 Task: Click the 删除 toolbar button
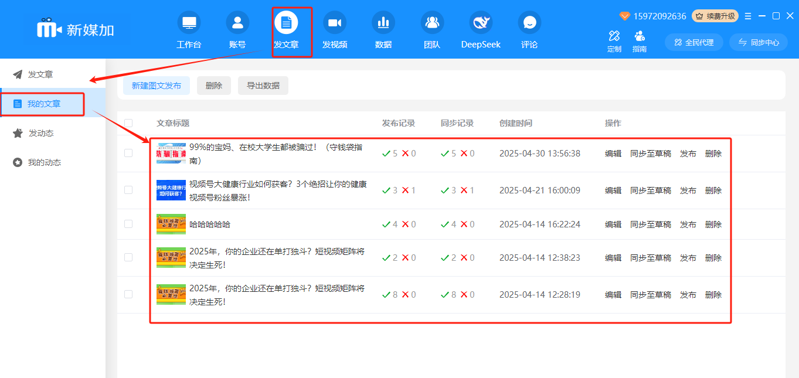pyautogui.click(x=214, y=86)
